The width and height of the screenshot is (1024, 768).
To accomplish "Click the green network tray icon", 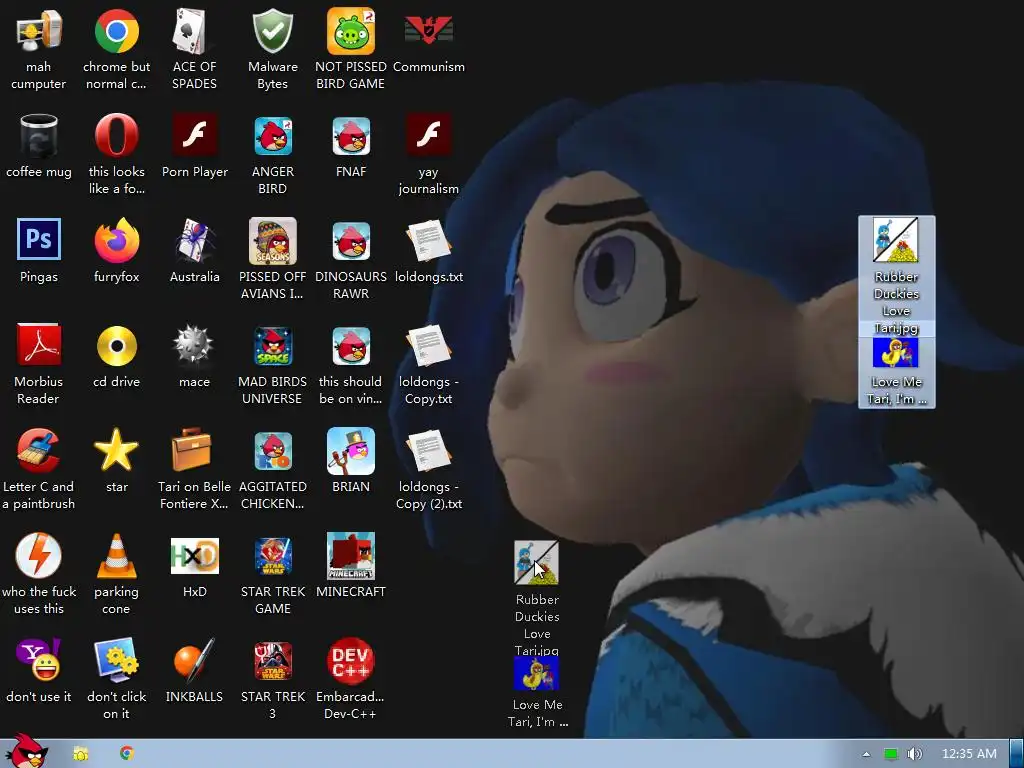I will [x=891, y=754].
